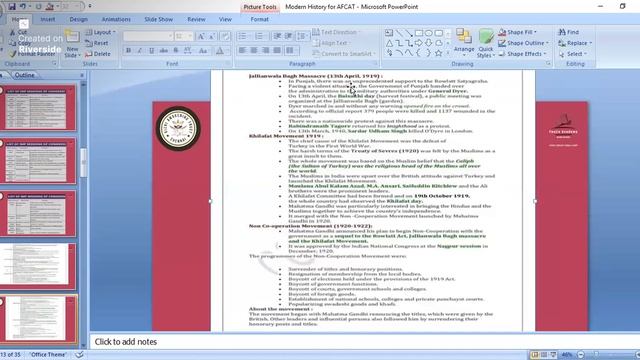Toggle Text Shadow formatting
This screenshot has width=640, height=360.
pos(176,51)
